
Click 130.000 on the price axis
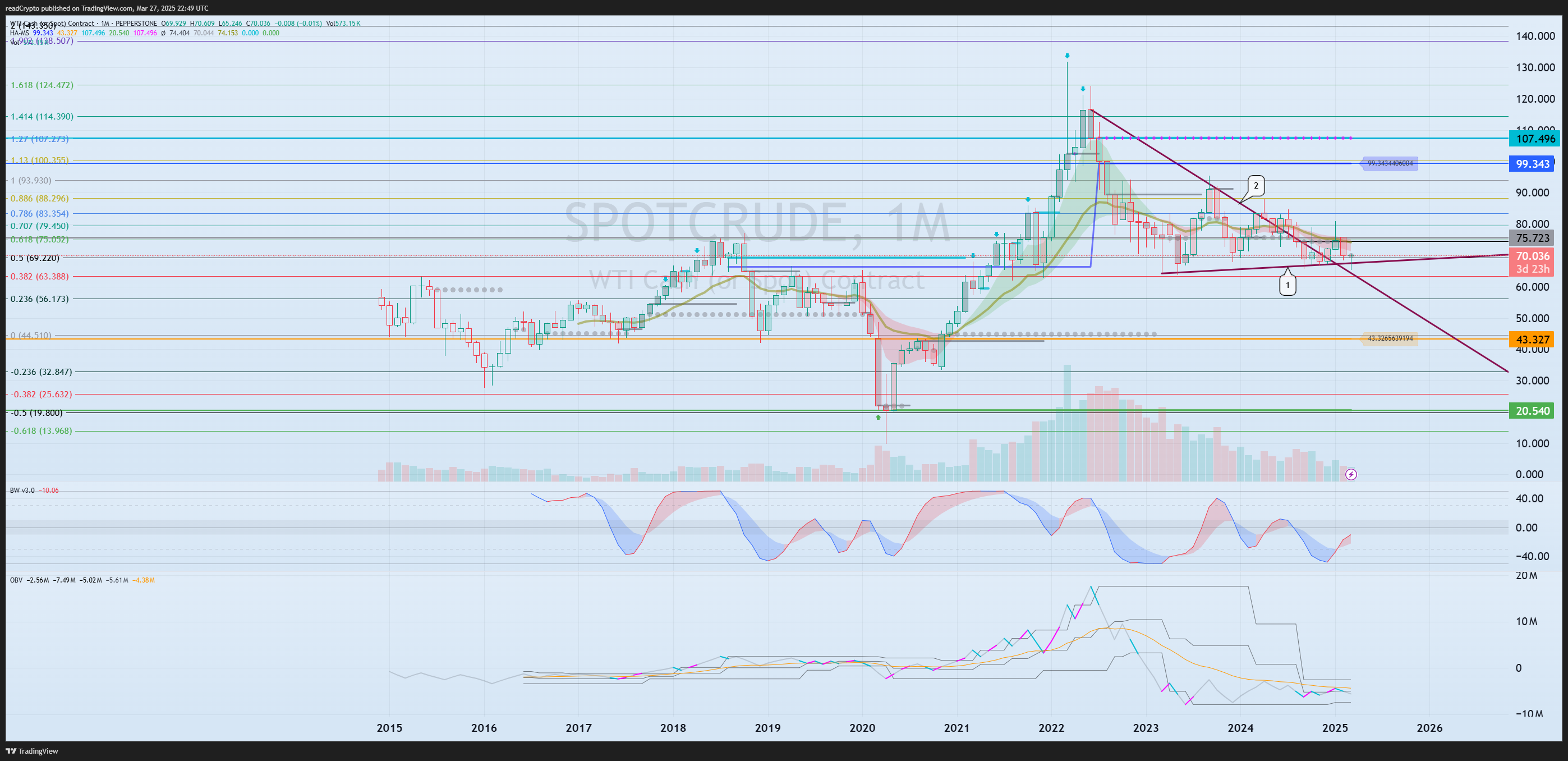click(1535, 67)
